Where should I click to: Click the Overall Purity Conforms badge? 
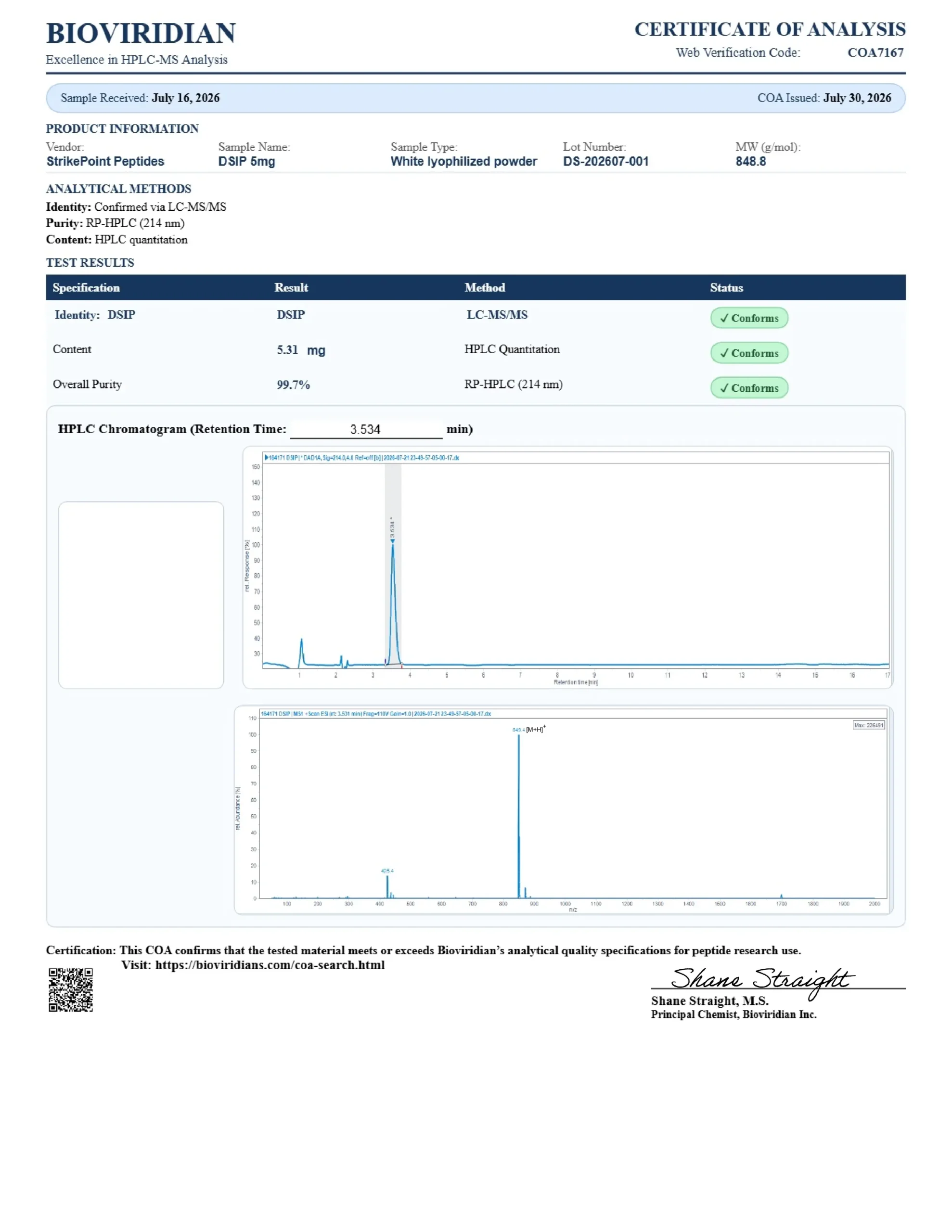749,387
